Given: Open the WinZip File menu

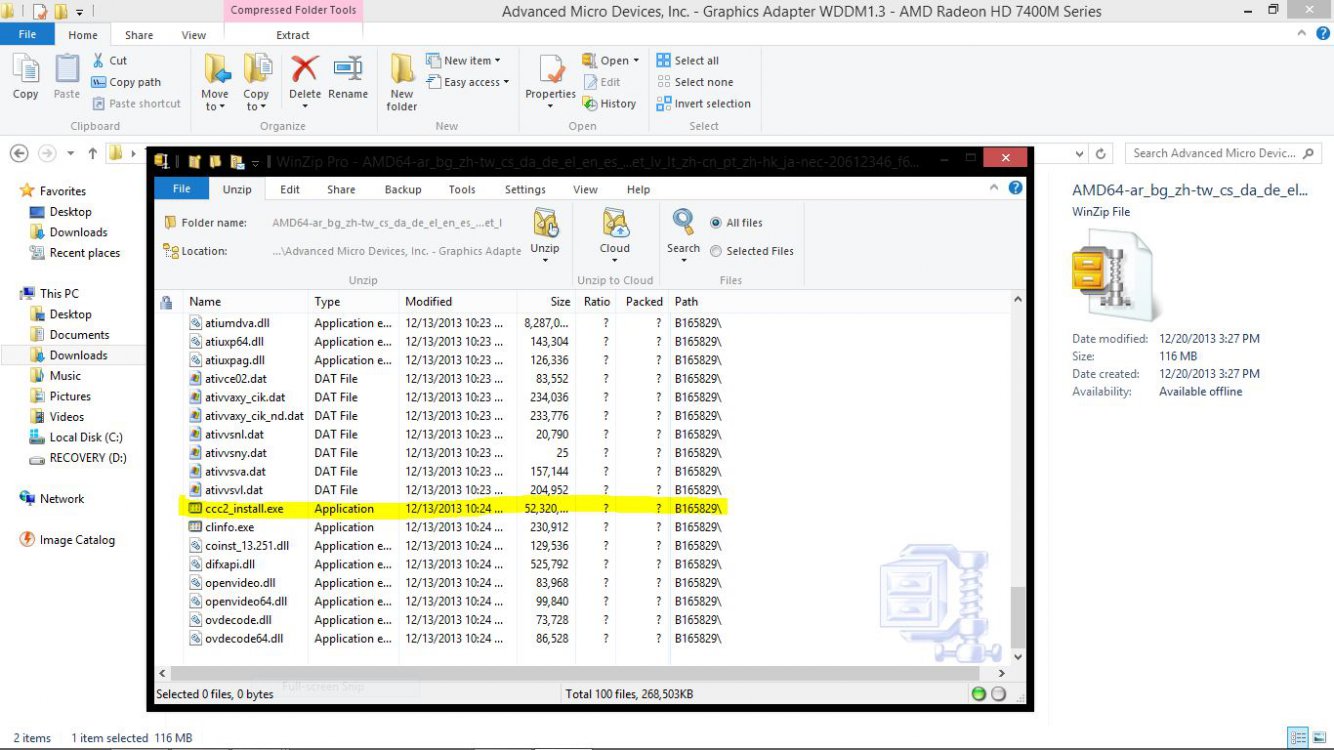Looking at the screenshot, I should (x=181, y=189).
